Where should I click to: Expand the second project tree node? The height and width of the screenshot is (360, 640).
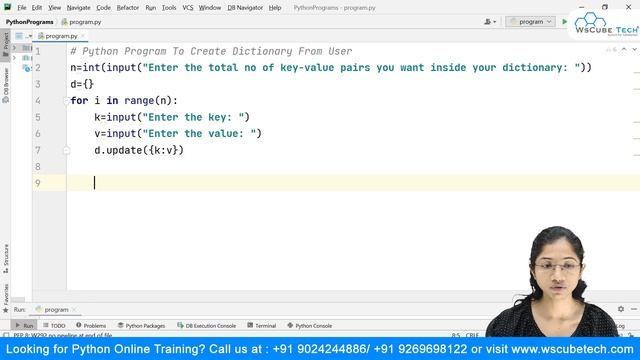[15, 58]
